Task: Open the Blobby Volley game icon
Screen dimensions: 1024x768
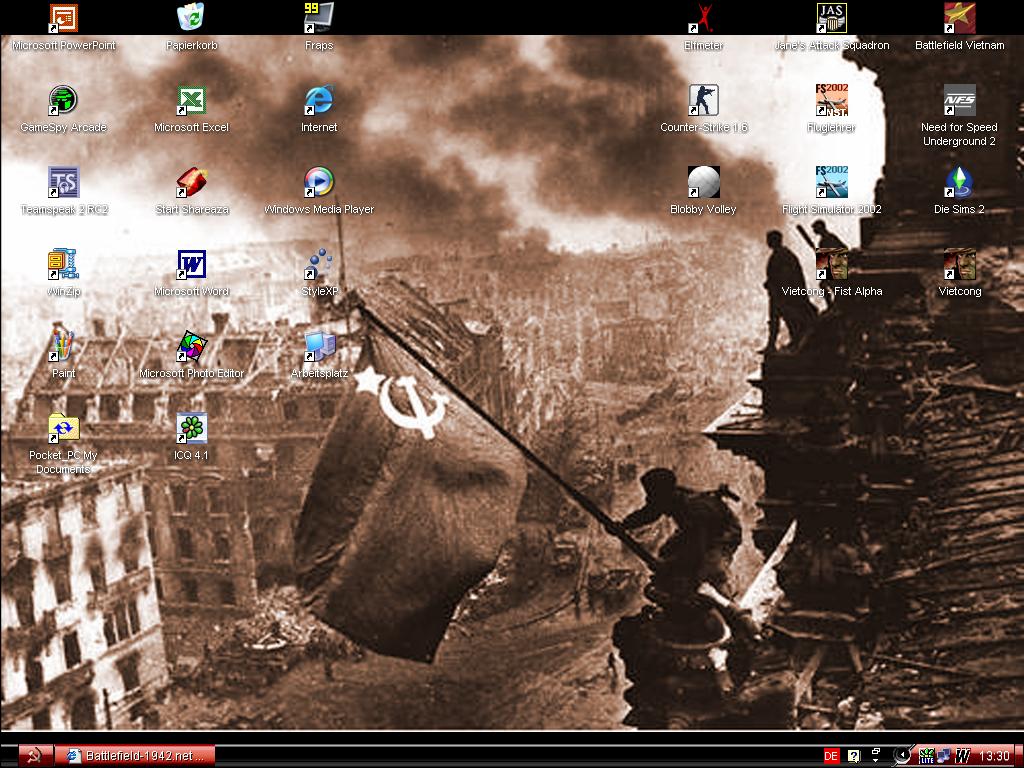Action: pyautogui.click(x=703, y=182)
